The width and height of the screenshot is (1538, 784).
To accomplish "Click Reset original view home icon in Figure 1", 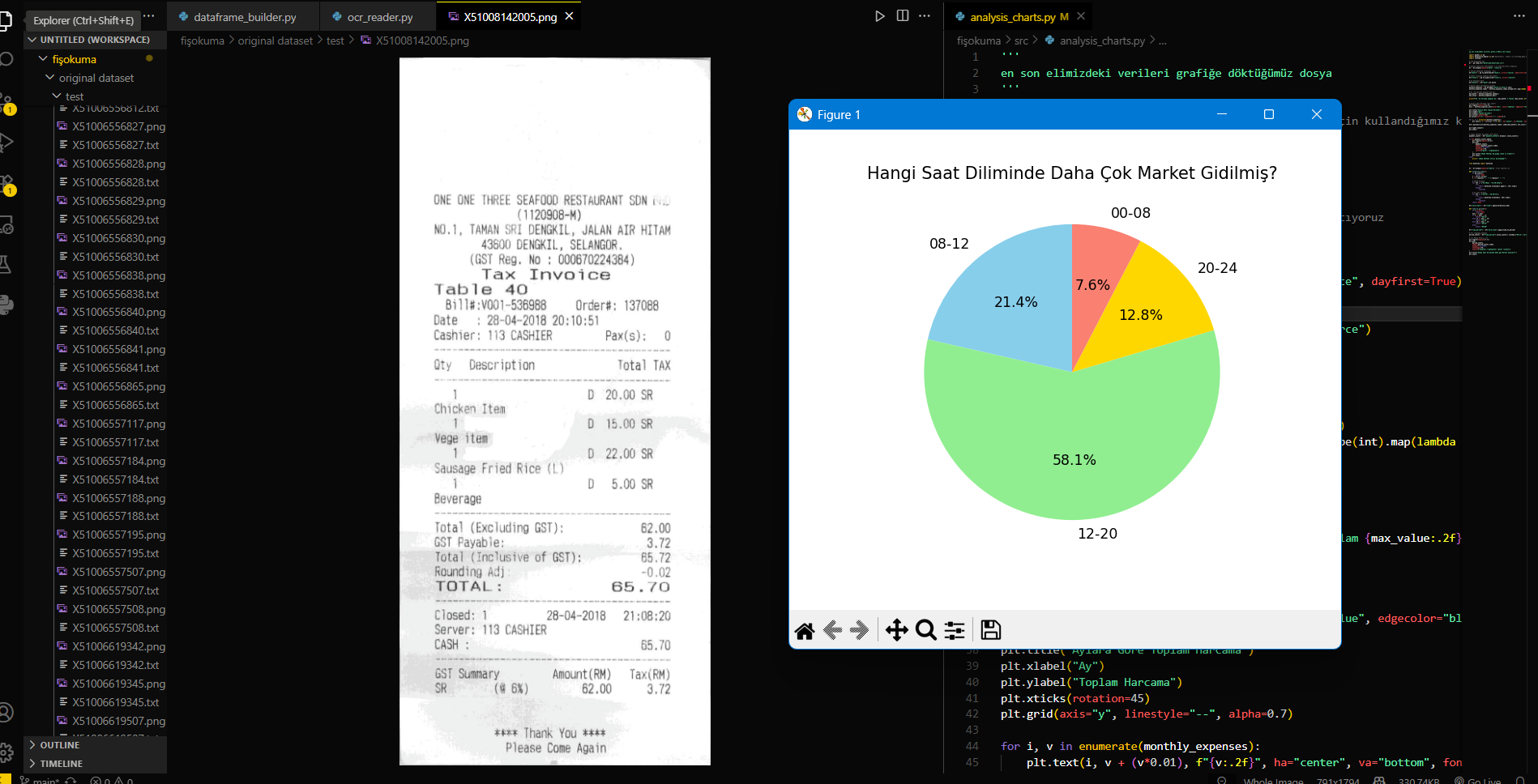I will click(805, 630).
